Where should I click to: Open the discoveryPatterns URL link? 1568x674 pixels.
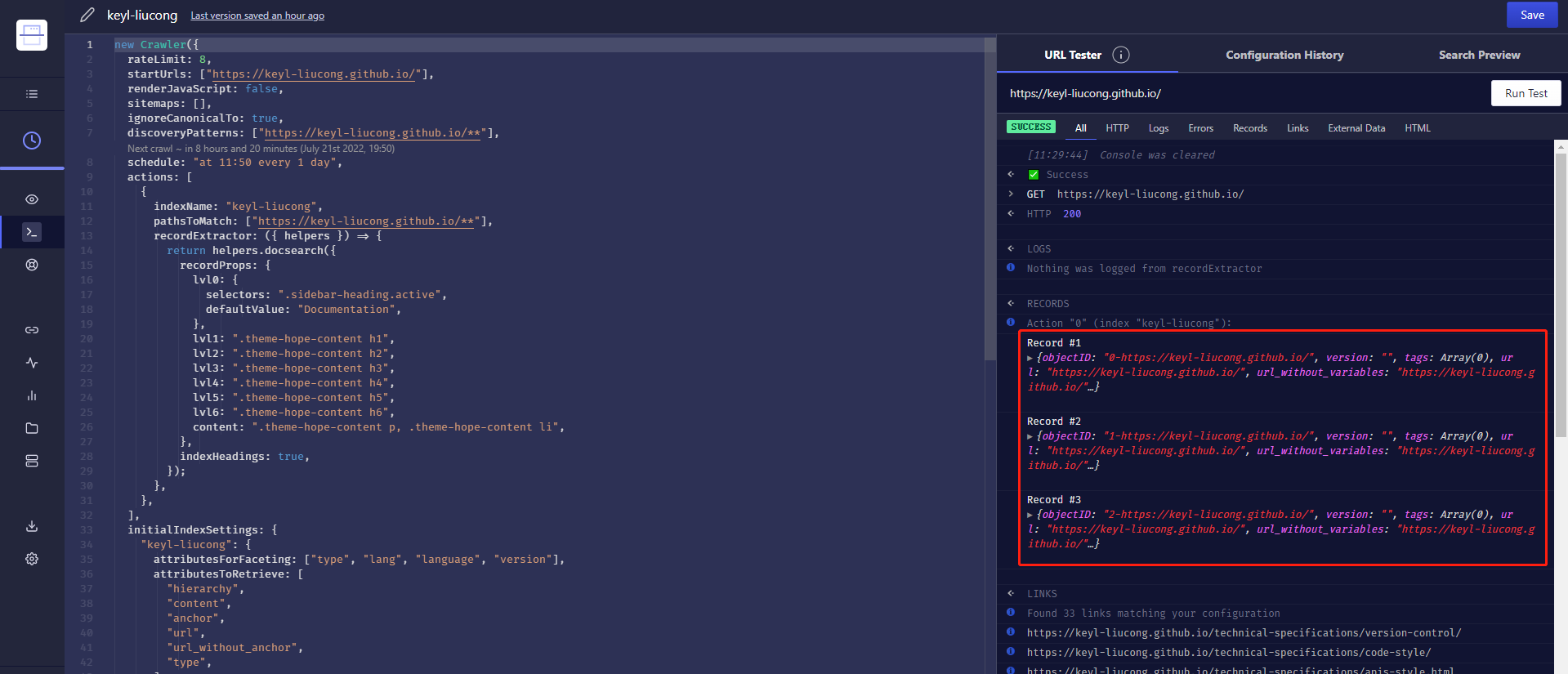pyautogui.click(x=372, y=133)
